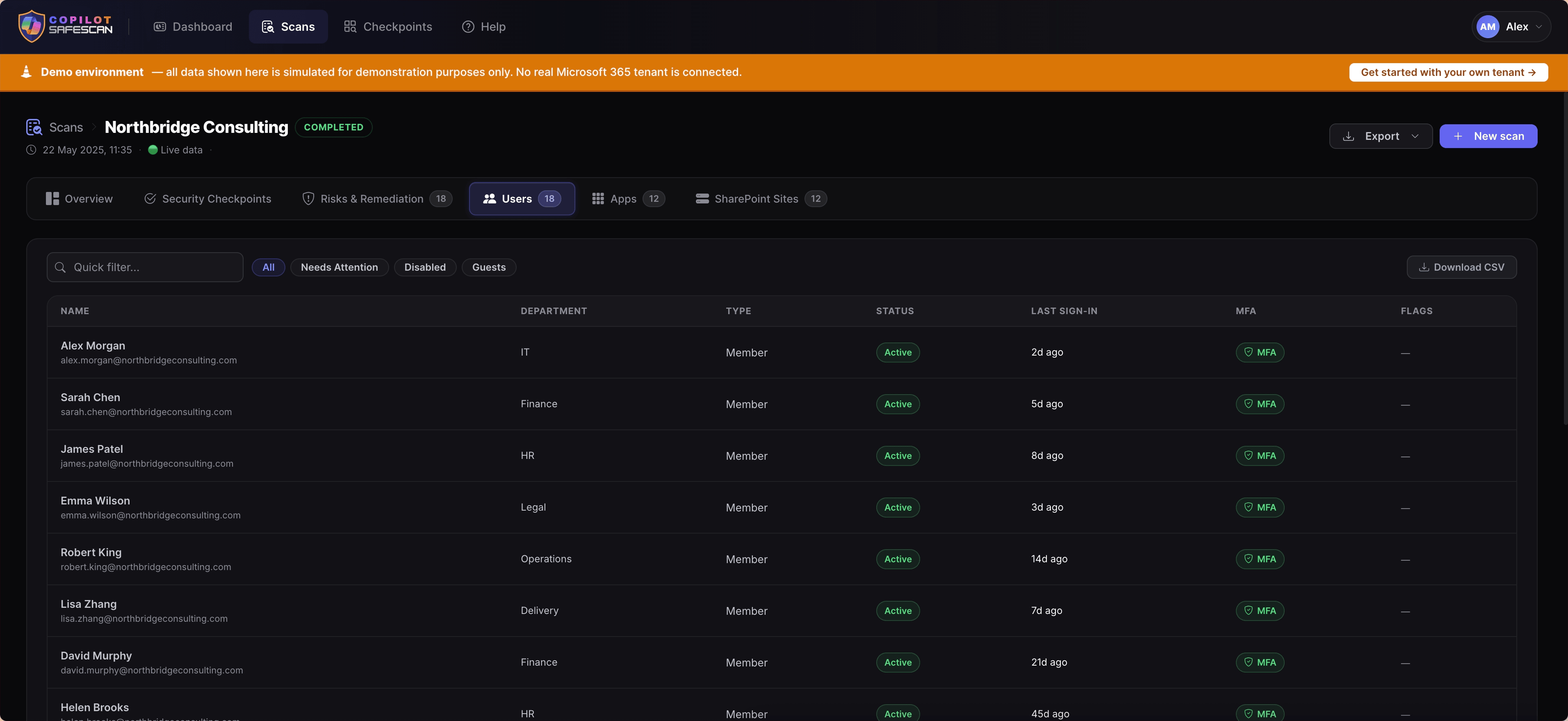This screenshot has height=721, width=1568.
Task: Open the Robert King user row
Action: point(782,559)
